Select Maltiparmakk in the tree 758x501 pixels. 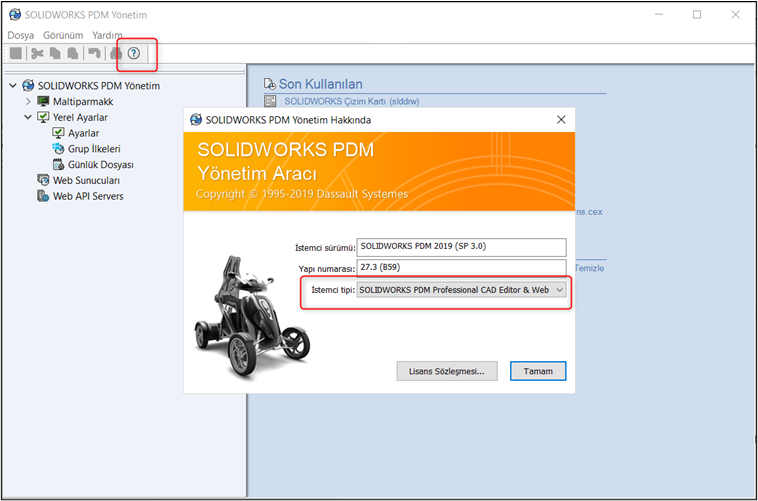coord(83,102)
